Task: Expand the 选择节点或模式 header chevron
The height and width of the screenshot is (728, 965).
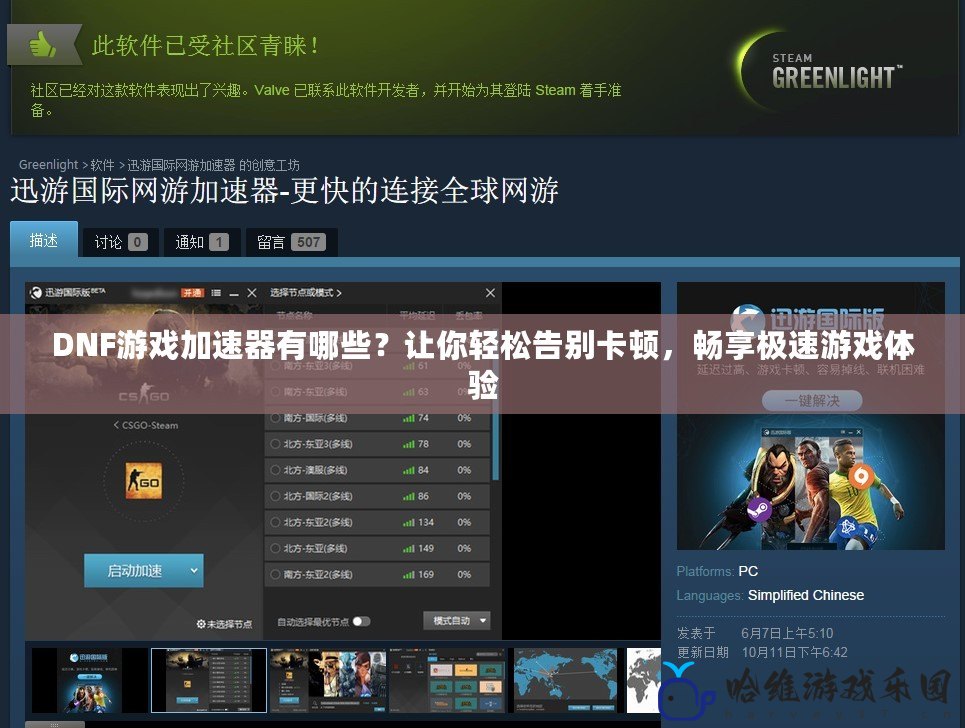Action: (339, 293)
